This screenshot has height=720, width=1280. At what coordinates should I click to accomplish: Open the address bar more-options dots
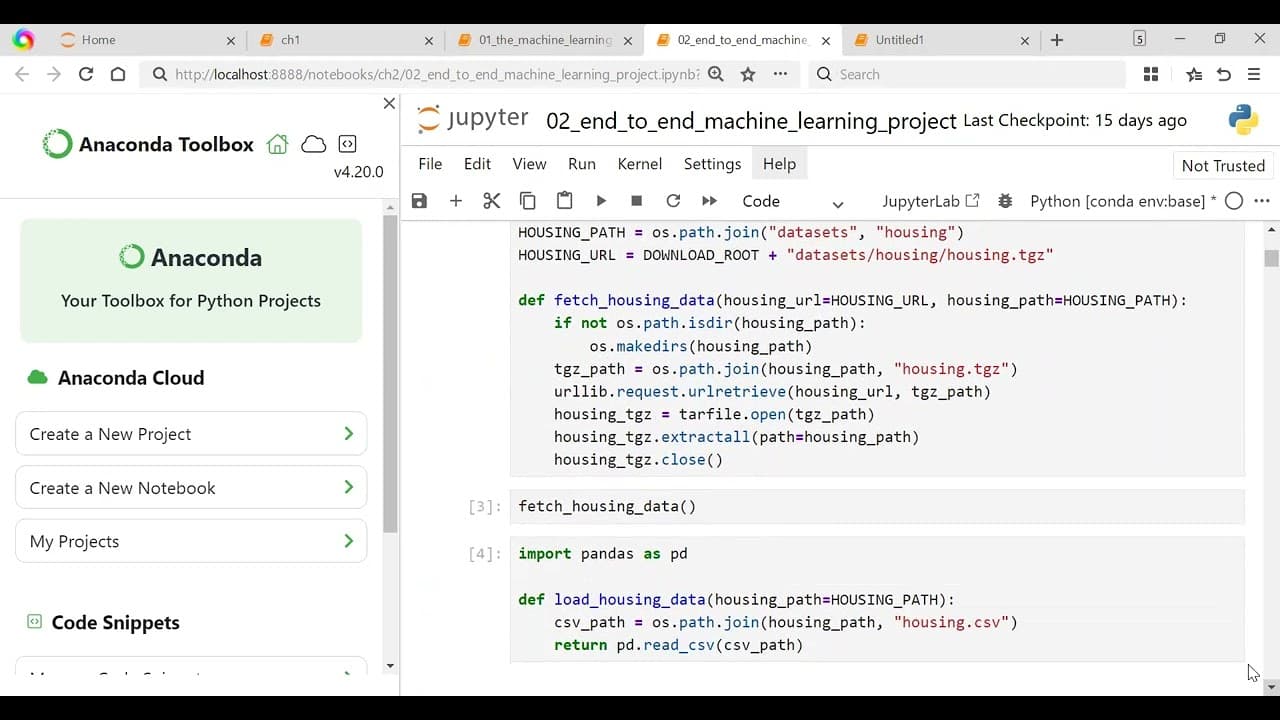(x=780, y=74)
